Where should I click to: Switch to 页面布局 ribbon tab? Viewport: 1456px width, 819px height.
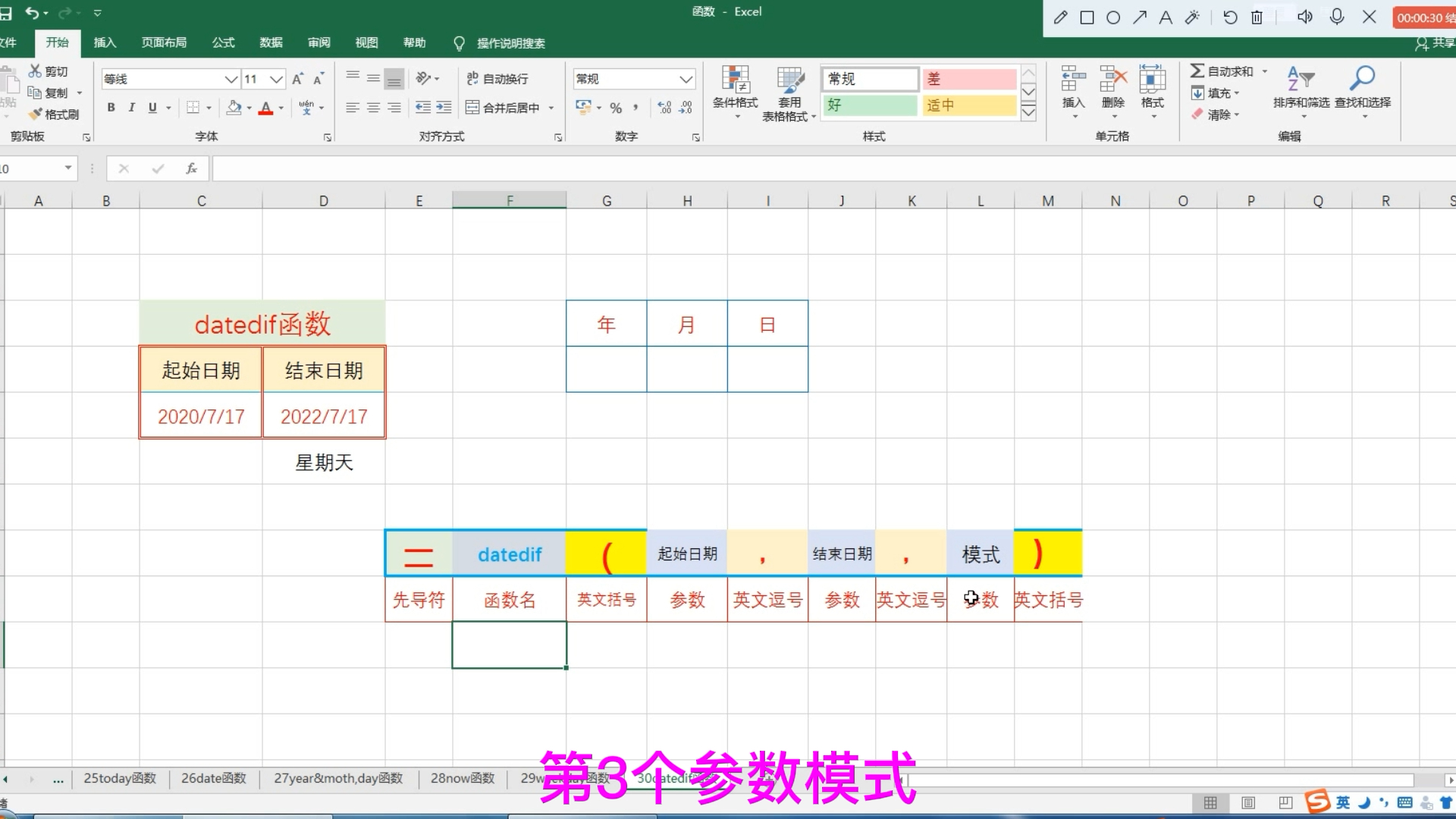tap(164, 42)
